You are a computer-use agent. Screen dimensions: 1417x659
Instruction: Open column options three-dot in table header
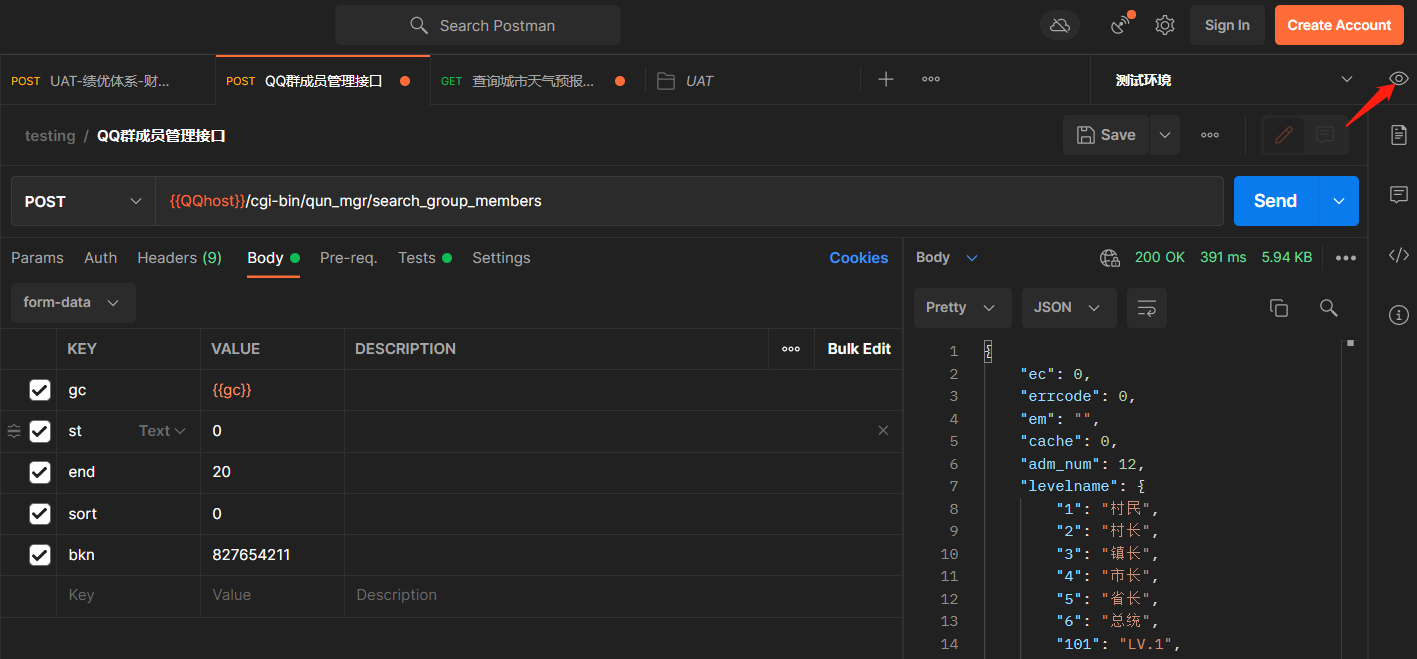tap(791, 349)
